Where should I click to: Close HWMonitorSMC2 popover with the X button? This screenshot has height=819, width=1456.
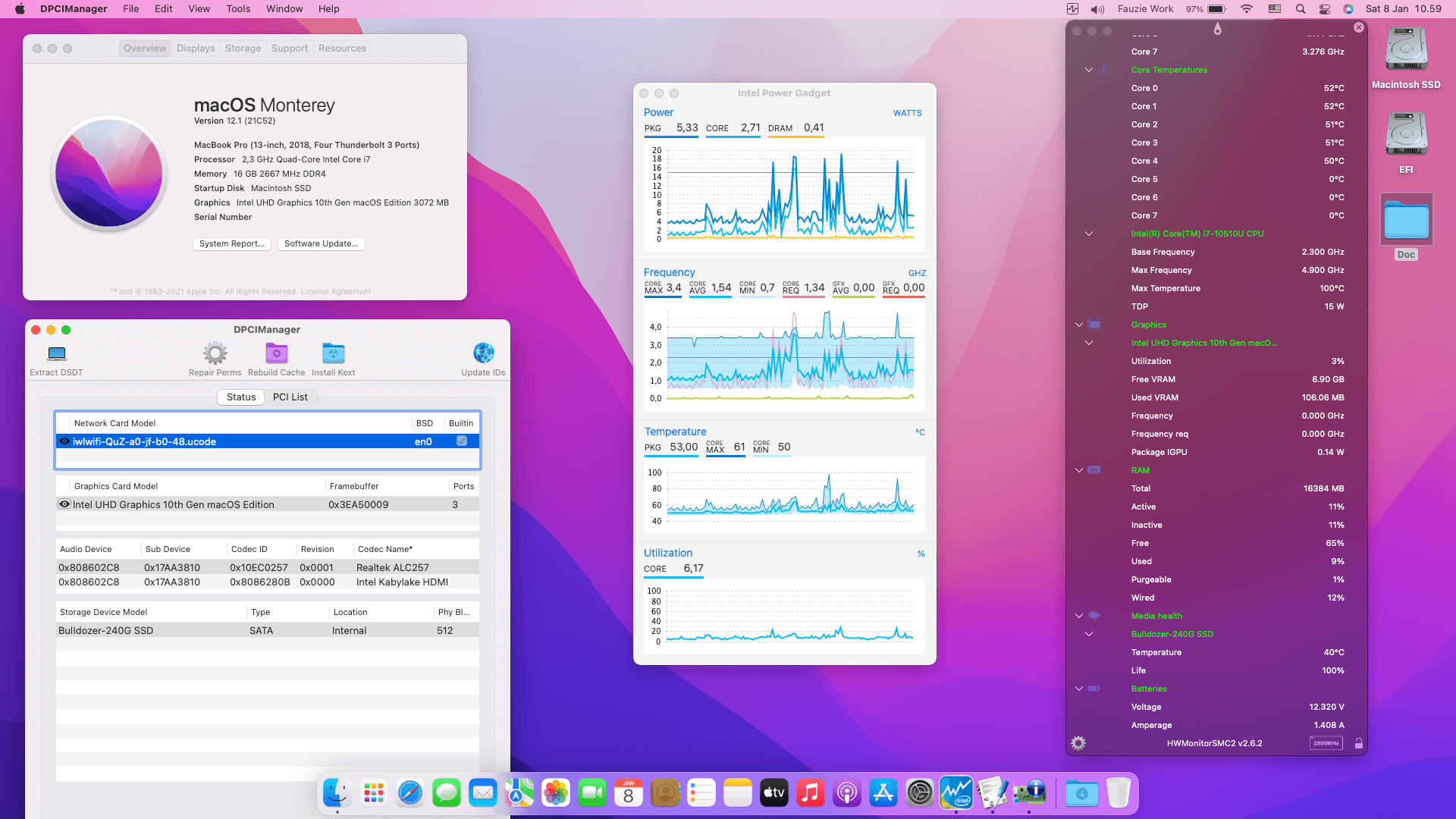1359,27
